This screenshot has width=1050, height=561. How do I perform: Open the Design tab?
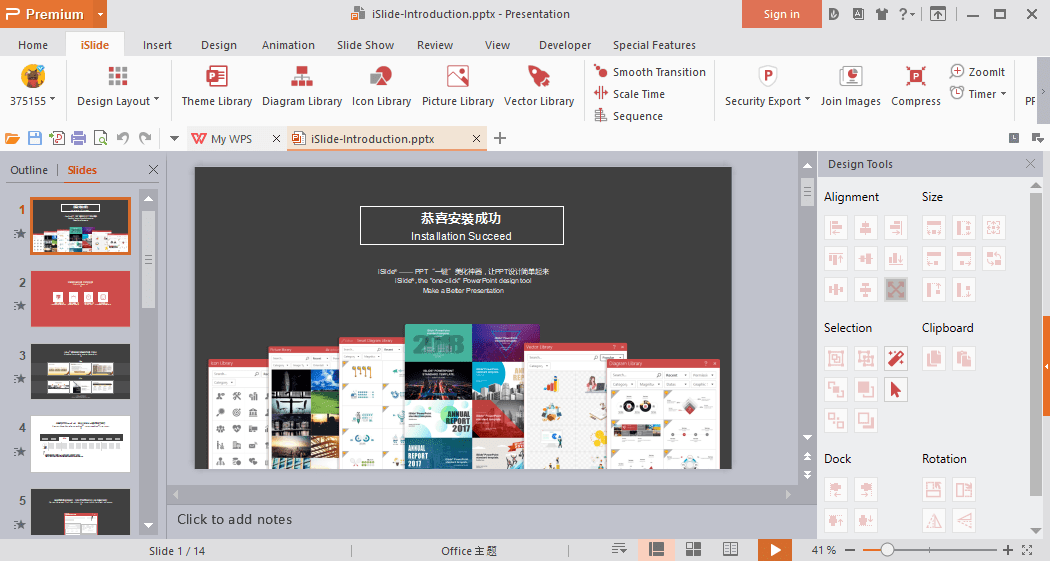(219, 45)
